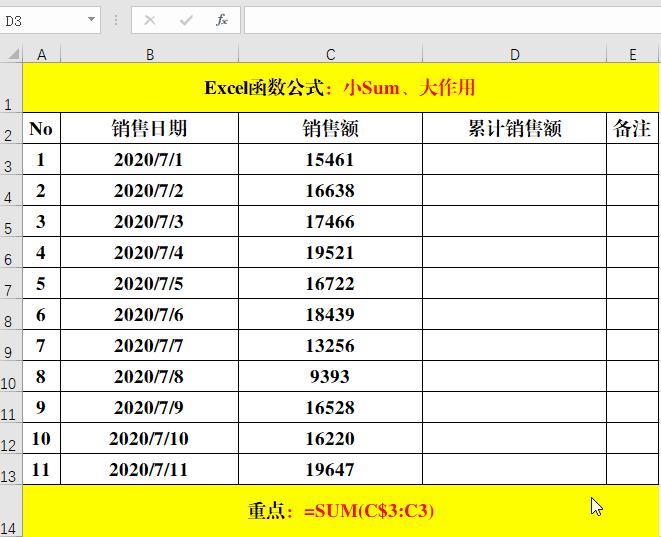This screenshot has height=537, width=661.
Task: Click the '备注' header cell
Action: (x=633, y=128)
